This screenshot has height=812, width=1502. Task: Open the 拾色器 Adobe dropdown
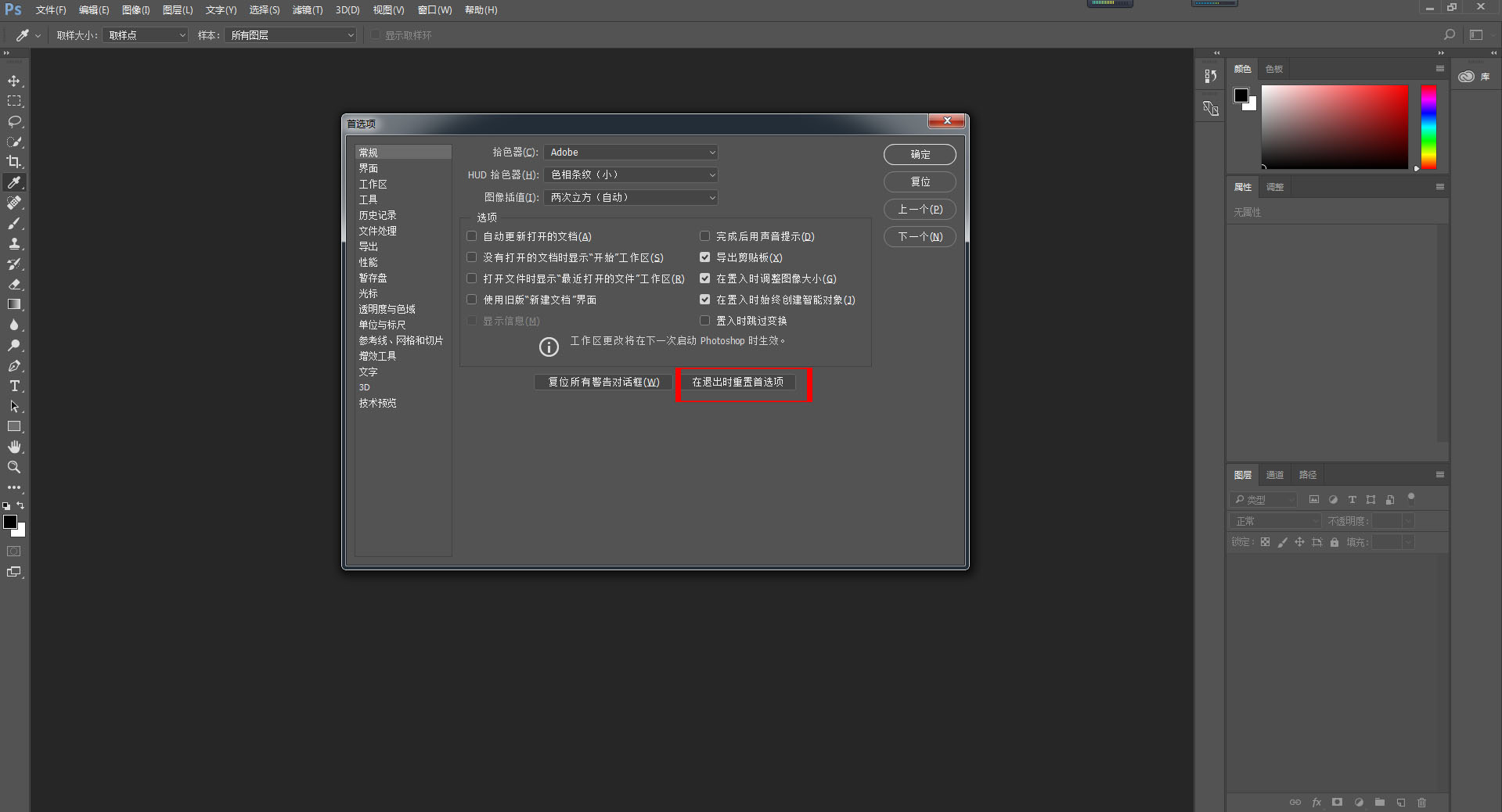click(631, 153)
